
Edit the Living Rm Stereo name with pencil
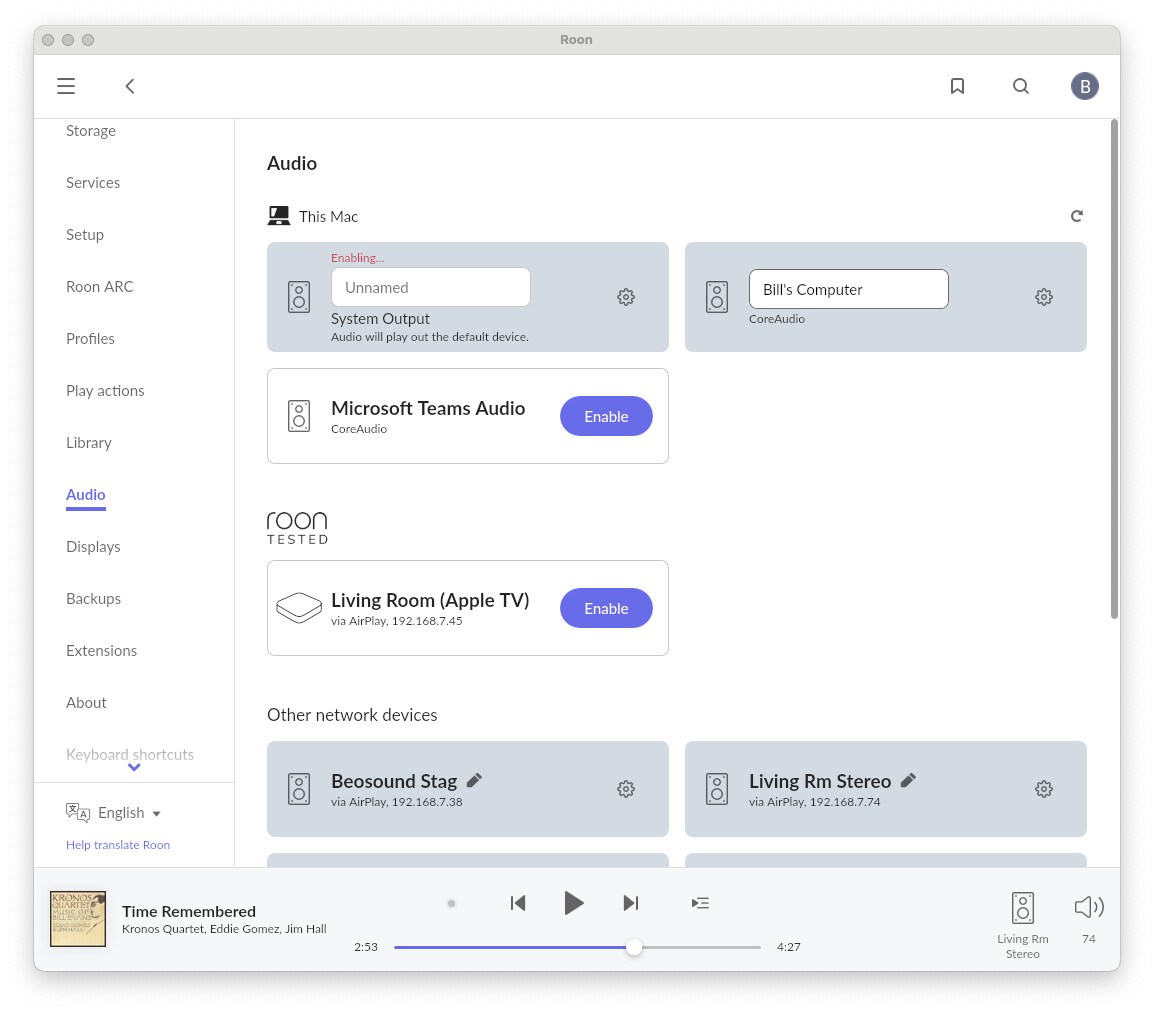coord(909,780)
